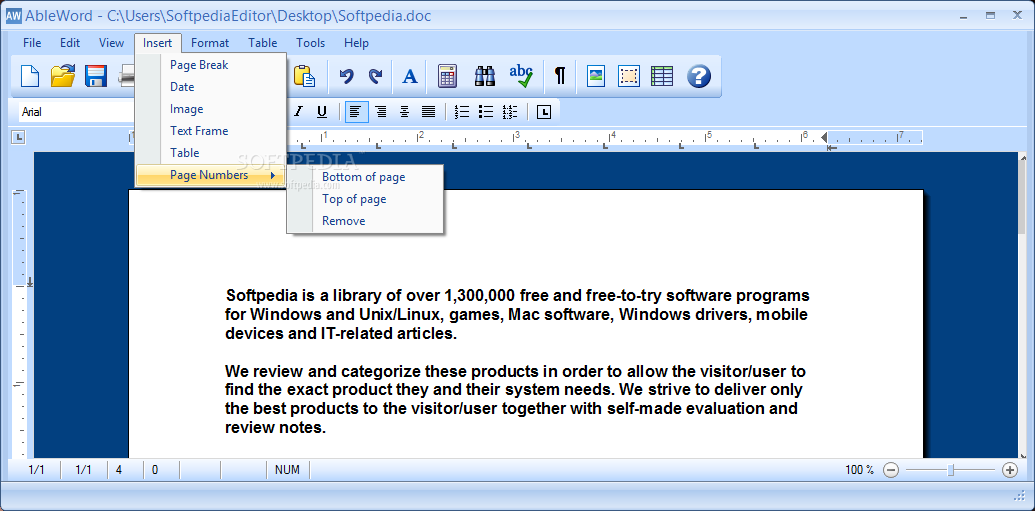Click the tab stop icon in format bar
The image size is (1035, 511).
tap(544, 112)
